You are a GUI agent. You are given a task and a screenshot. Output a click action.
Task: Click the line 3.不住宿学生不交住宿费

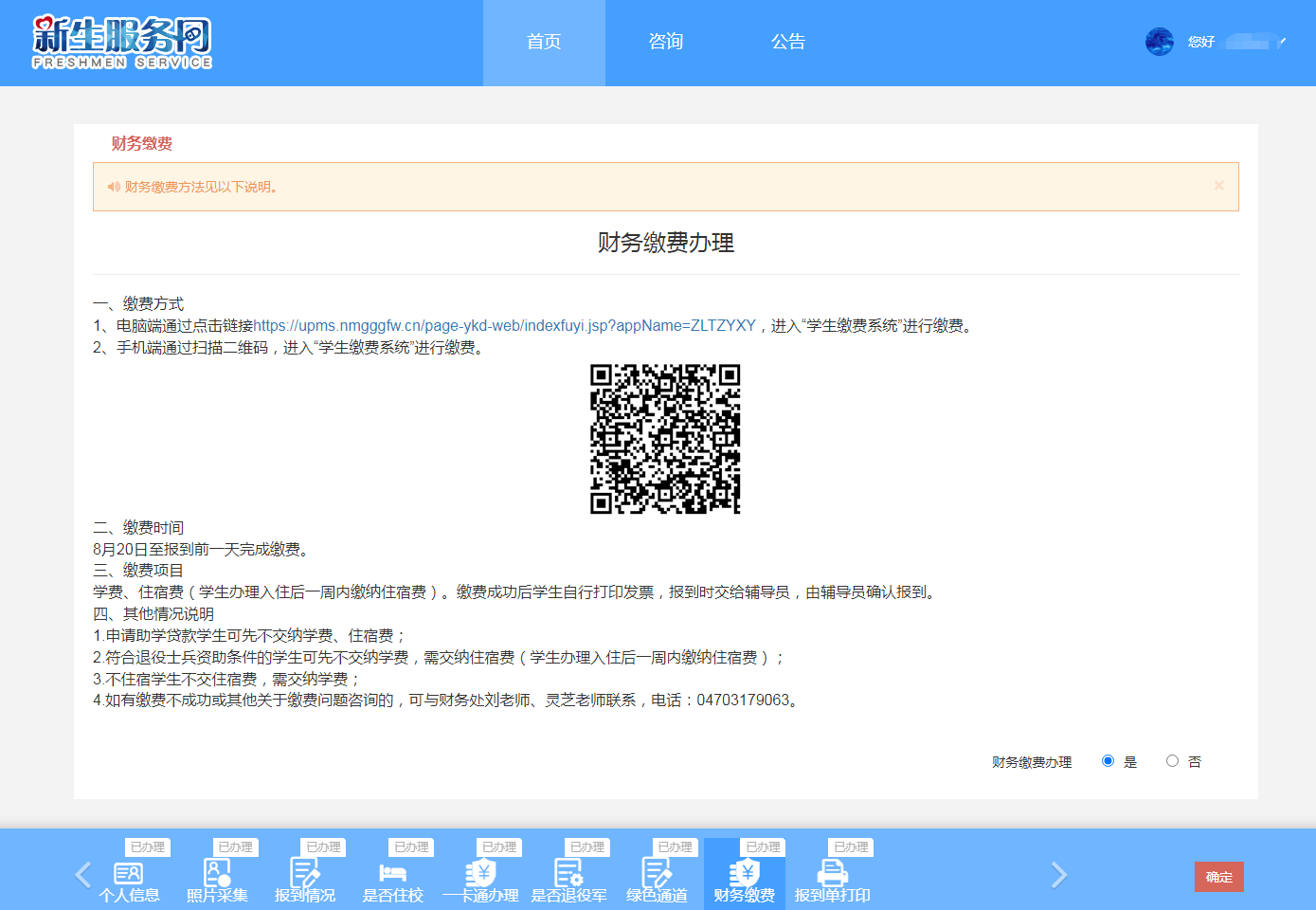(227, 680)
